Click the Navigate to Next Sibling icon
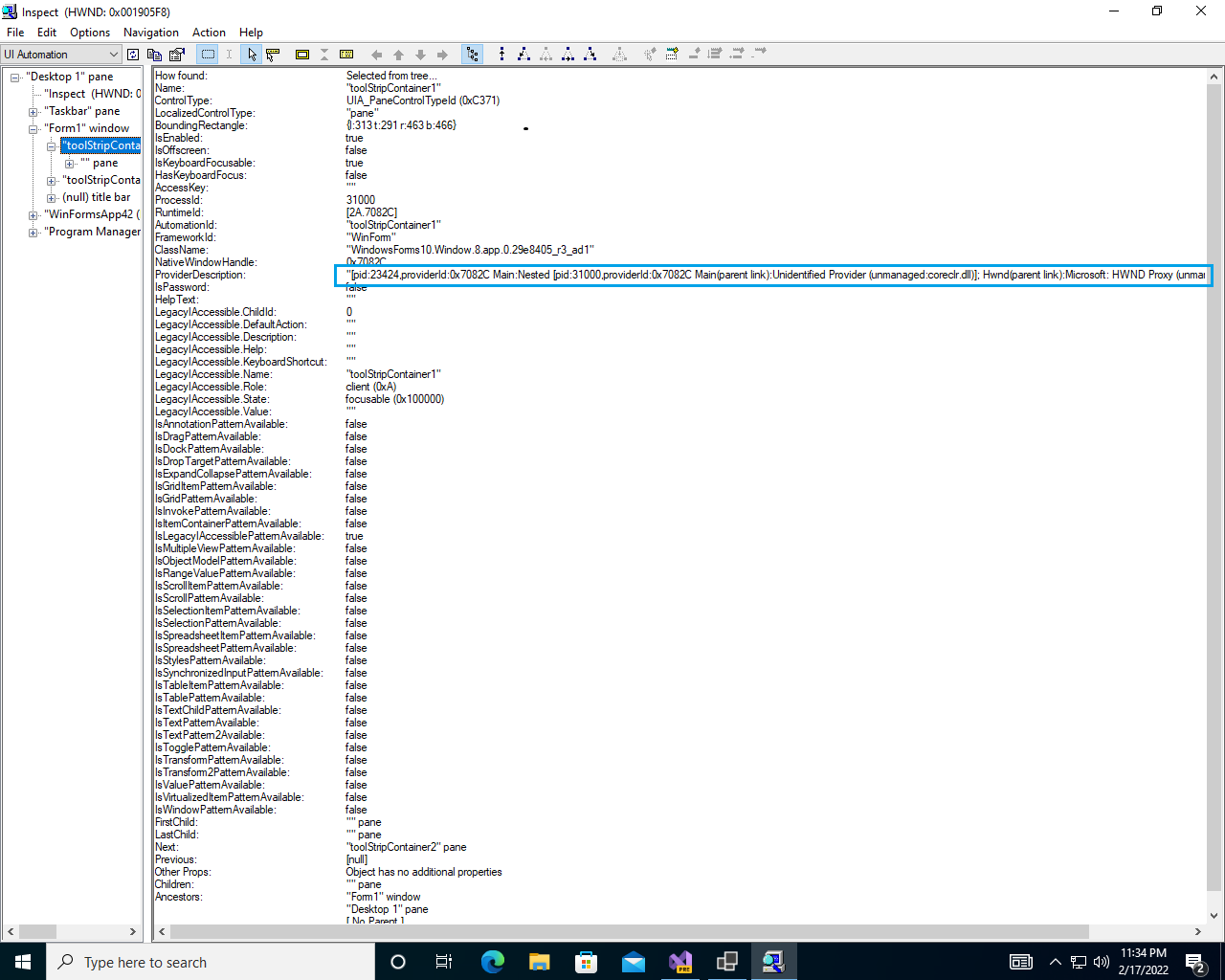Viewport: 1225px width, 980px height. click(568, 55)
